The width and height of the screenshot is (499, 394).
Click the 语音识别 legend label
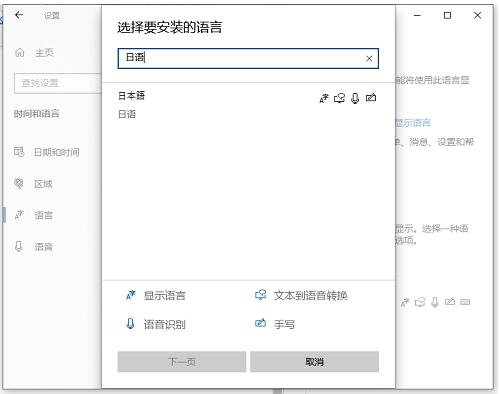coord(165,324)
